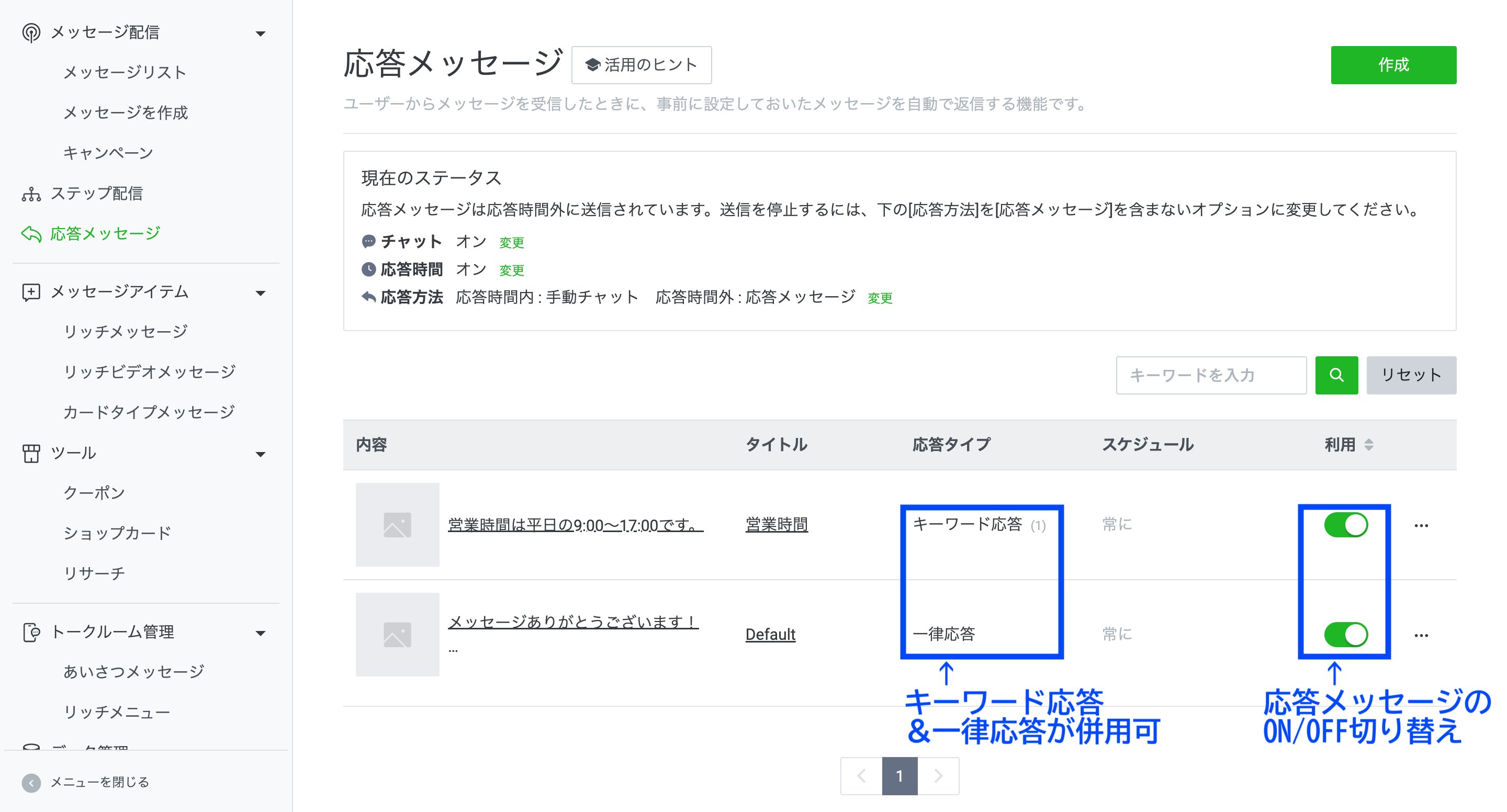
Task: Collapse the メッセージアイテム section arrow
Action: click(x=261, y=292)
